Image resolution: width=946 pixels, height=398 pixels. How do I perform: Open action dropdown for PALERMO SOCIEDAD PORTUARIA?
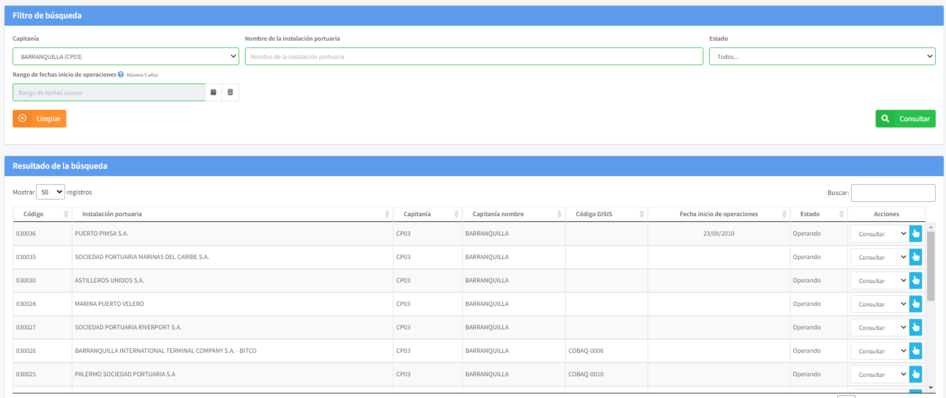point(880,374)
